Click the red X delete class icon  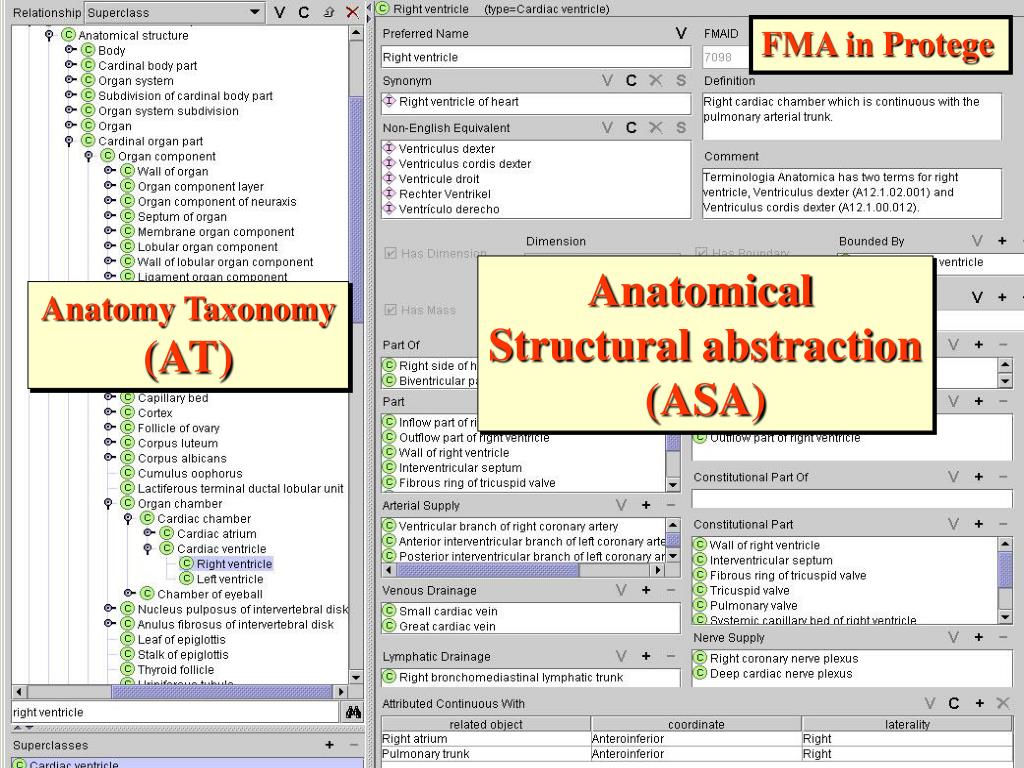(352, 12)
